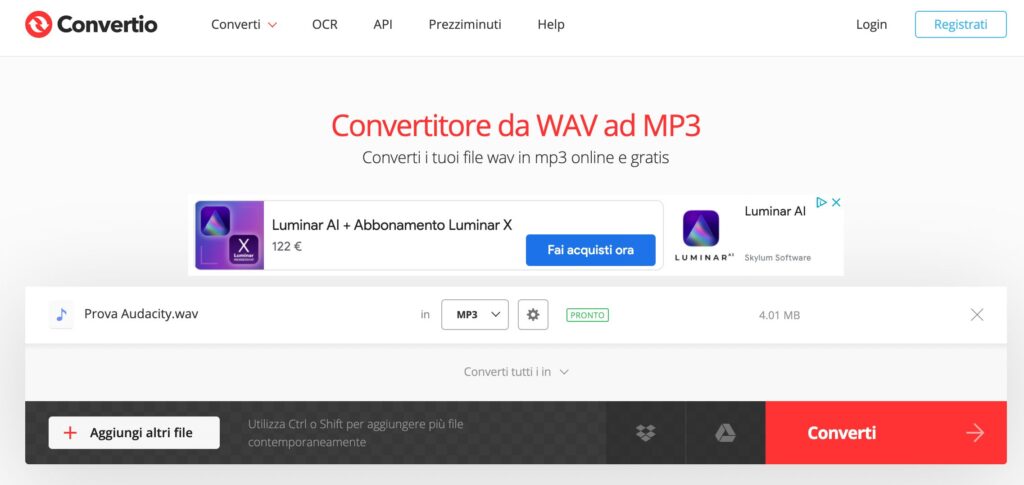
Task: Open the Help page
Action: [x=551, y=25]
